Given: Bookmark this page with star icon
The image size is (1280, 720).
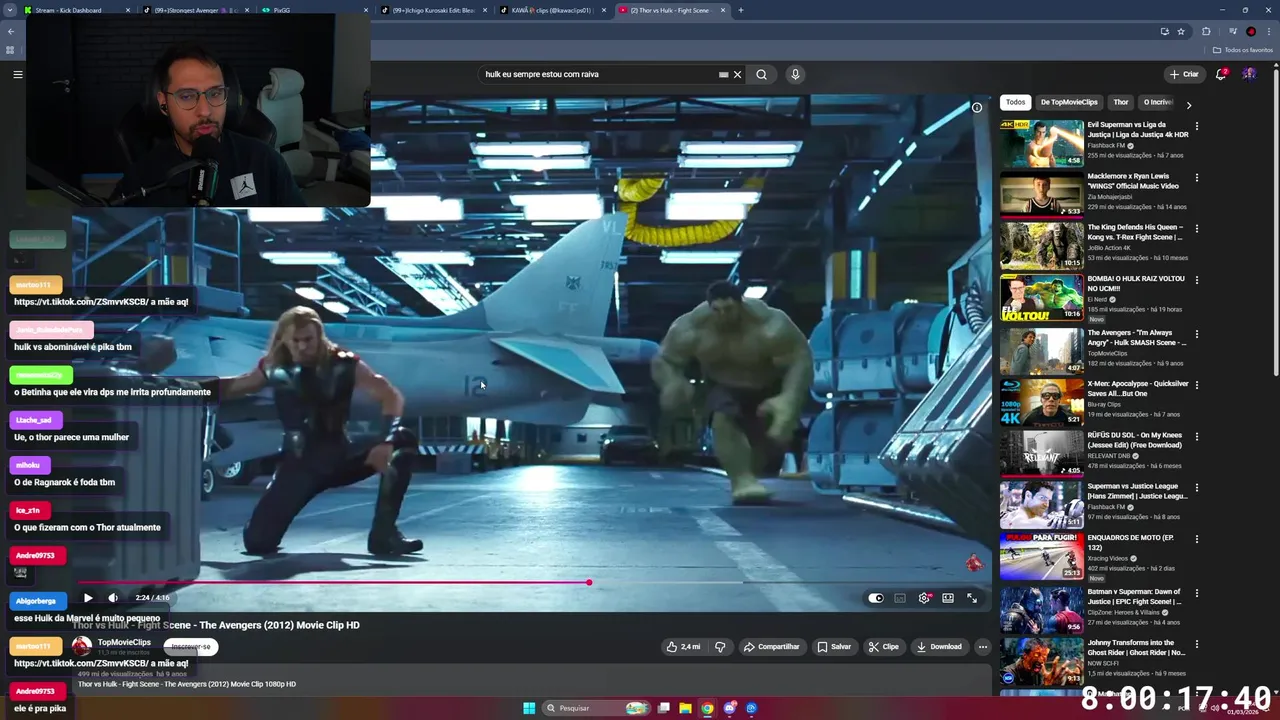Looking at the screenshot, I should point(1181,31).
